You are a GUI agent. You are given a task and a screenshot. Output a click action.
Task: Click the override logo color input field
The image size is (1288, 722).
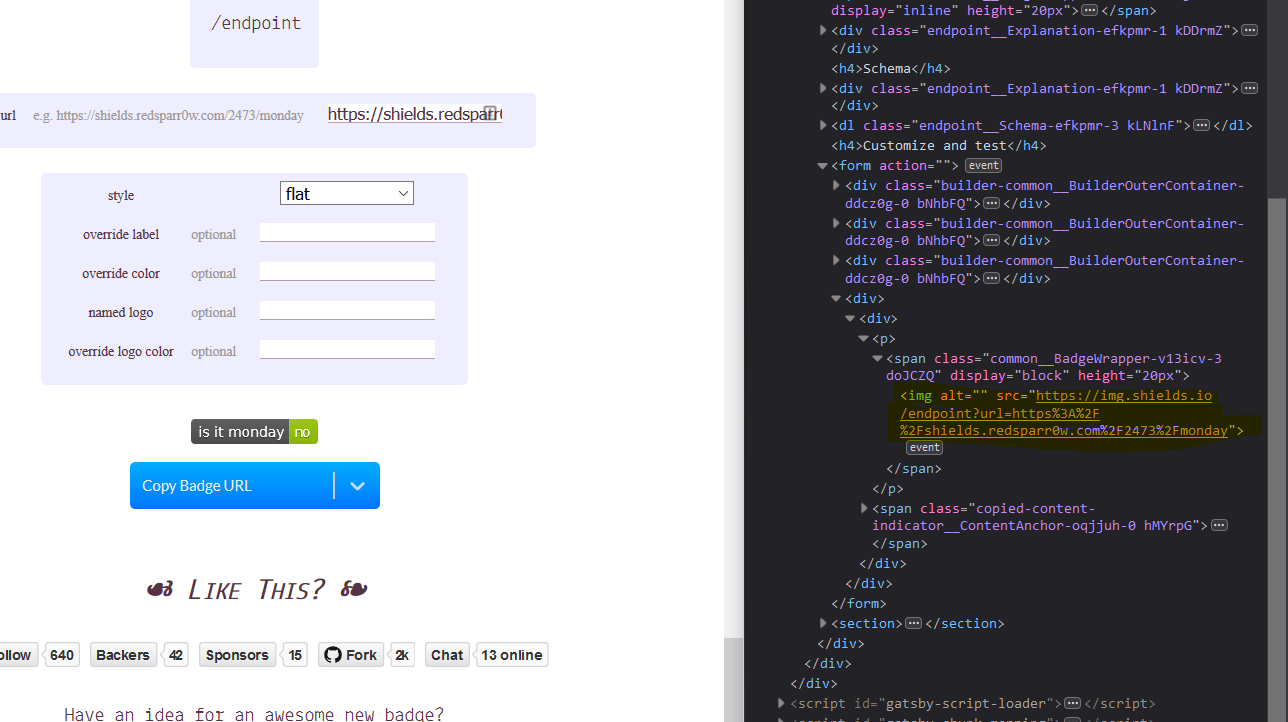[347, 350]
